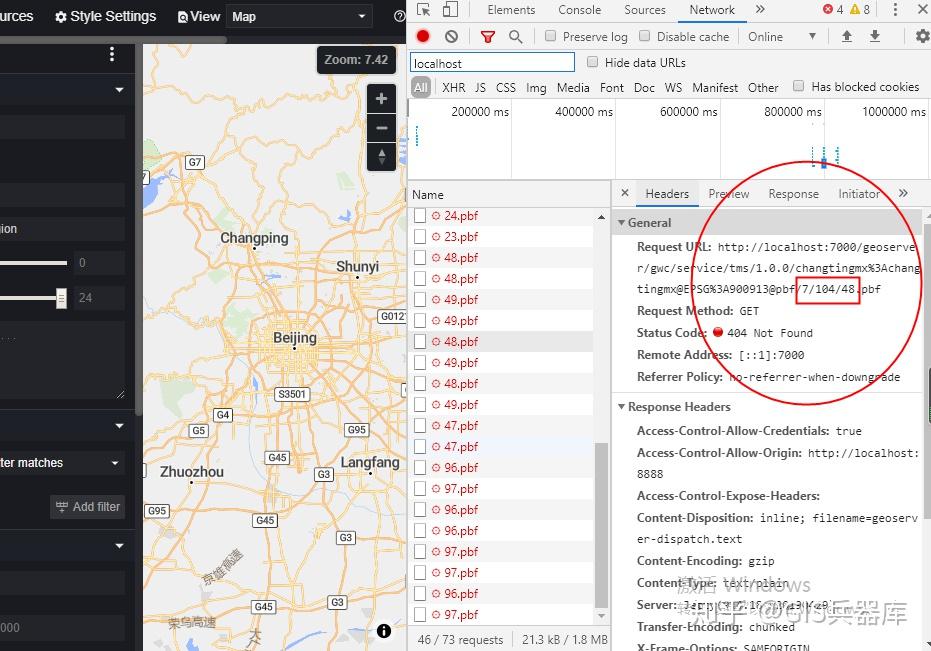Image resolution: width=931 pixels, height=651 pixels.
Task: Collapse the General section in Headers
Action: (623, 222)
